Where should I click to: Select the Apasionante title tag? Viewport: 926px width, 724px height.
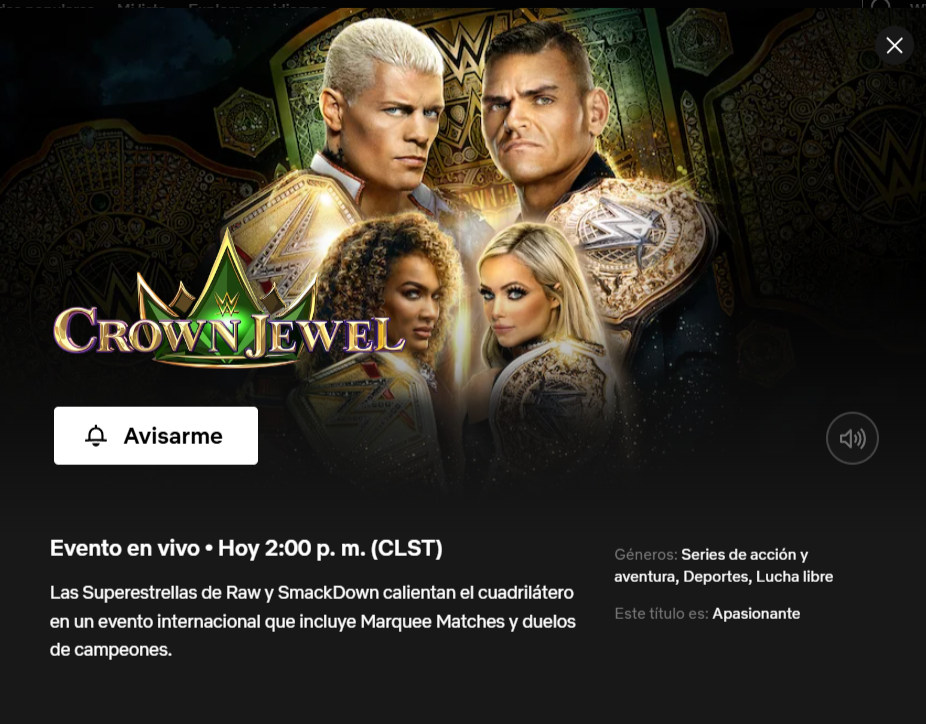756,614
